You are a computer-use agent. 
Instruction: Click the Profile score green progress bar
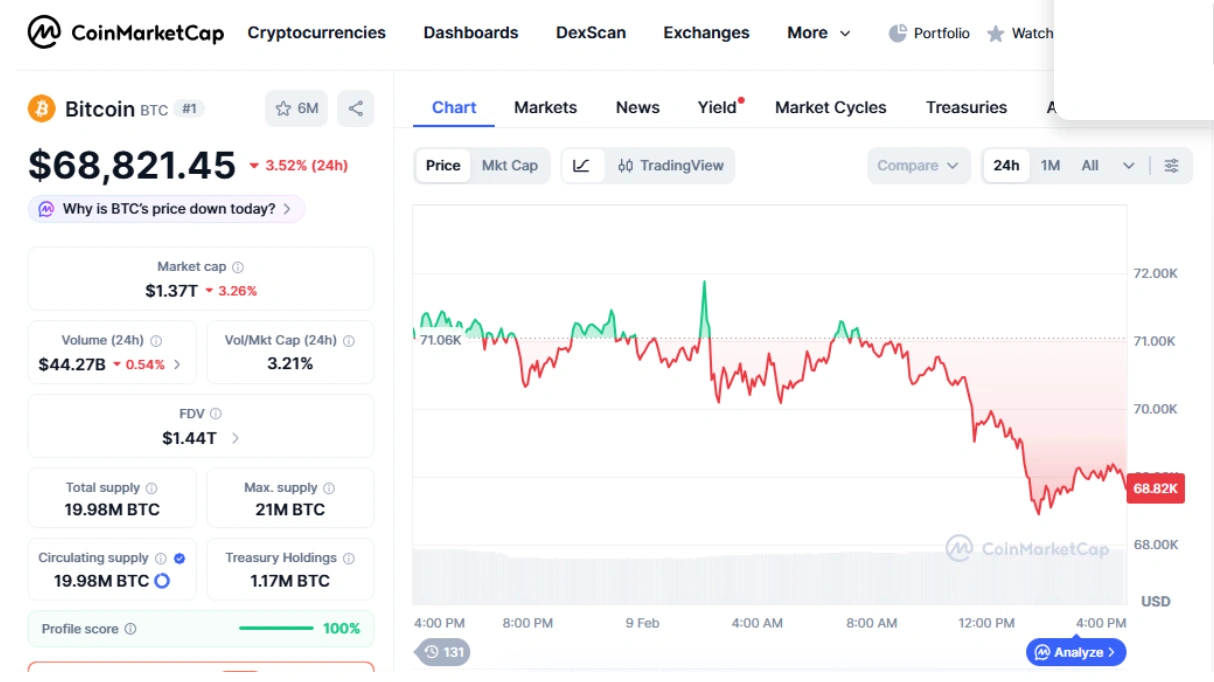(x=276, y=629)
